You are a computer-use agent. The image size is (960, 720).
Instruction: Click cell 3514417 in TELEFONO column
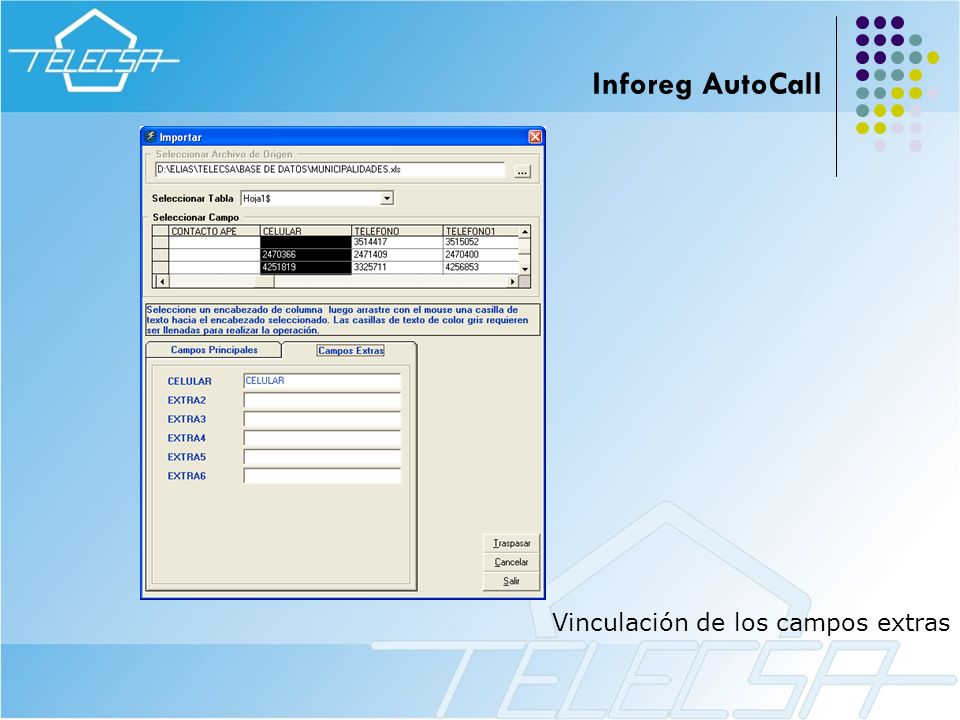[397, 242]
